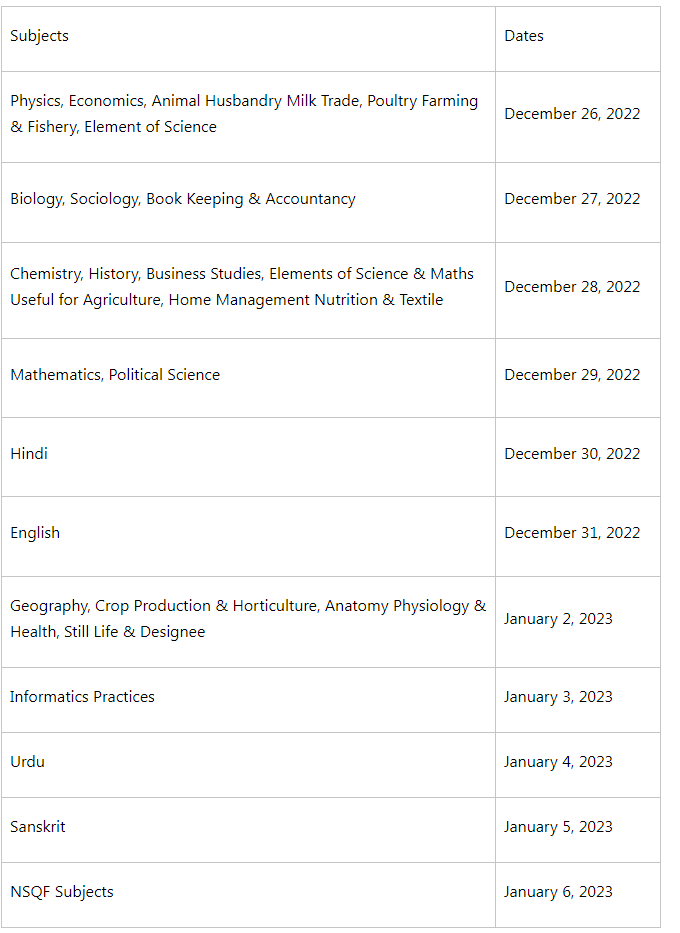Select the NSQF Subjects cell
Image resolution: width=680 pixels, height=933 pixels.
click(x=248, y=894)
